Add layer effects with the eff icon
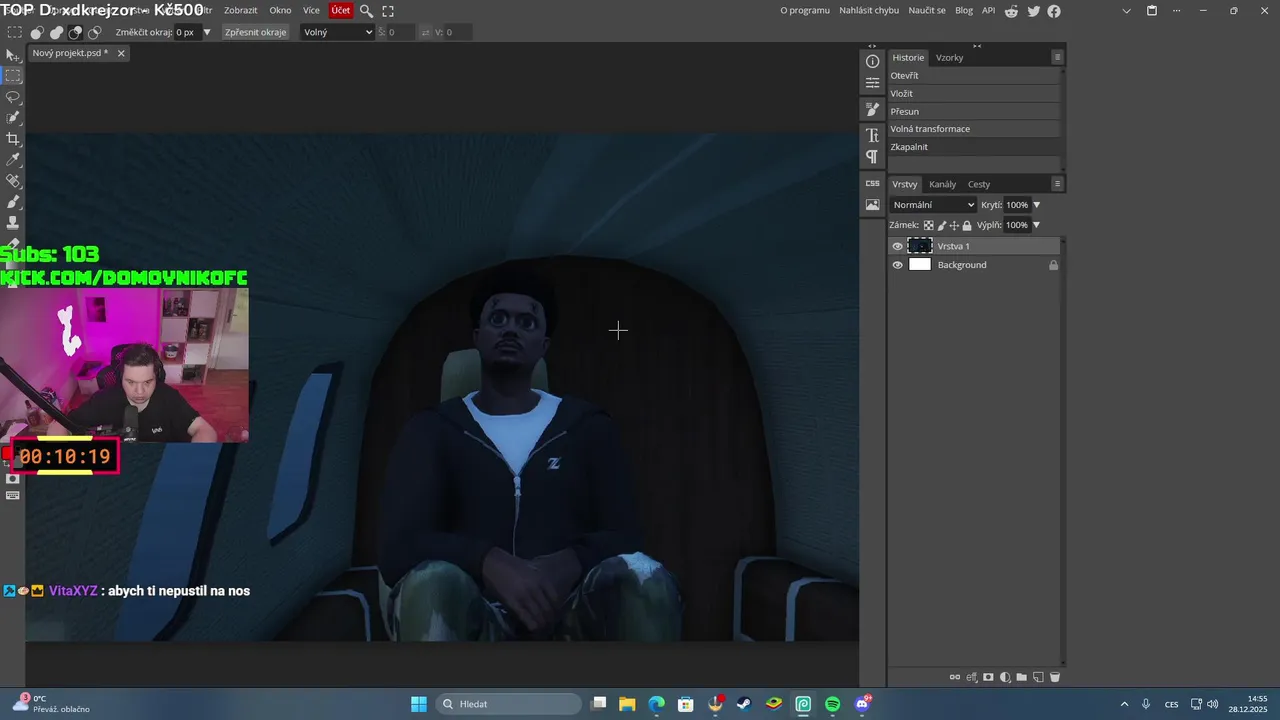1280x720 pixels. (971, 677)
